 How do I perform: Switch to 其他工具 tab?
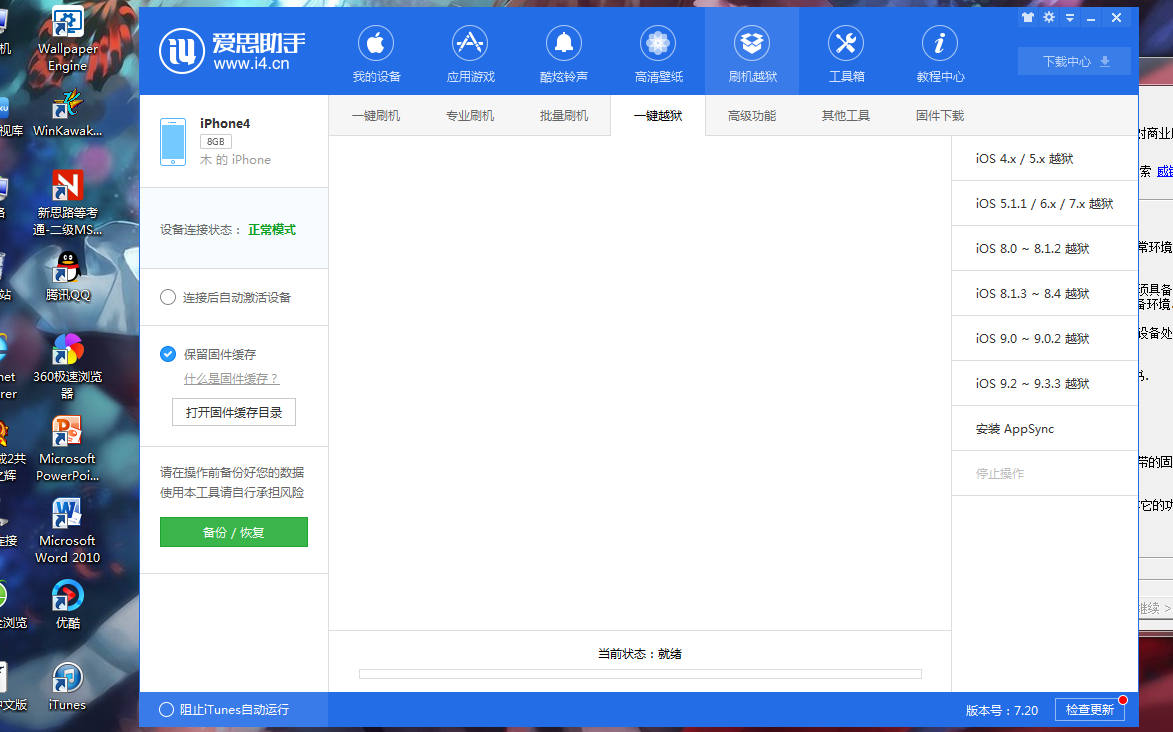pyautogui.click(x=845, y=116)
